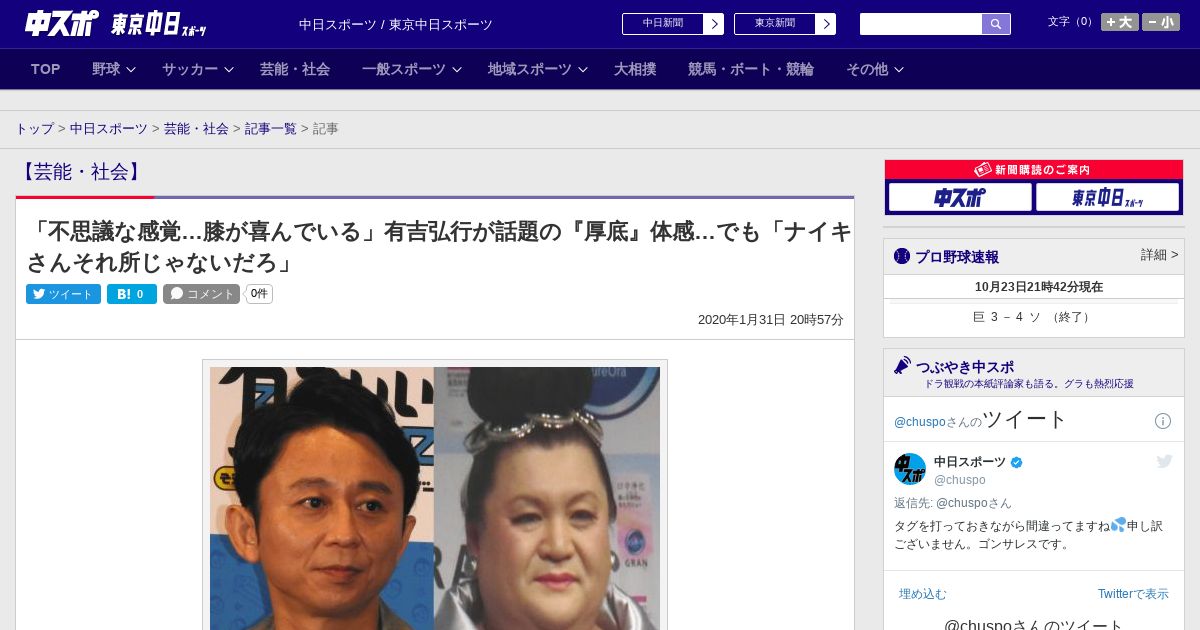1200x630 pixels.
Task: Click the 新聞購読のご案内 banner title
Action: (x=1033, y=170)
